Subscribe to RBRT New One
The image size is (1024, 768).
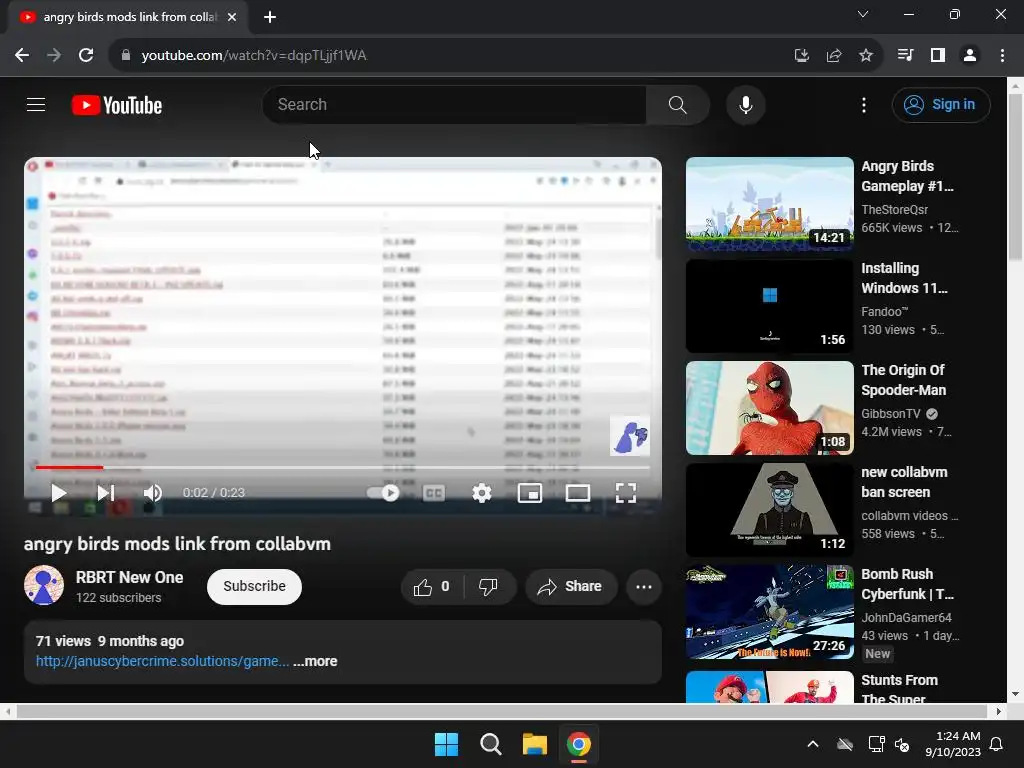(x=254, y=586)
